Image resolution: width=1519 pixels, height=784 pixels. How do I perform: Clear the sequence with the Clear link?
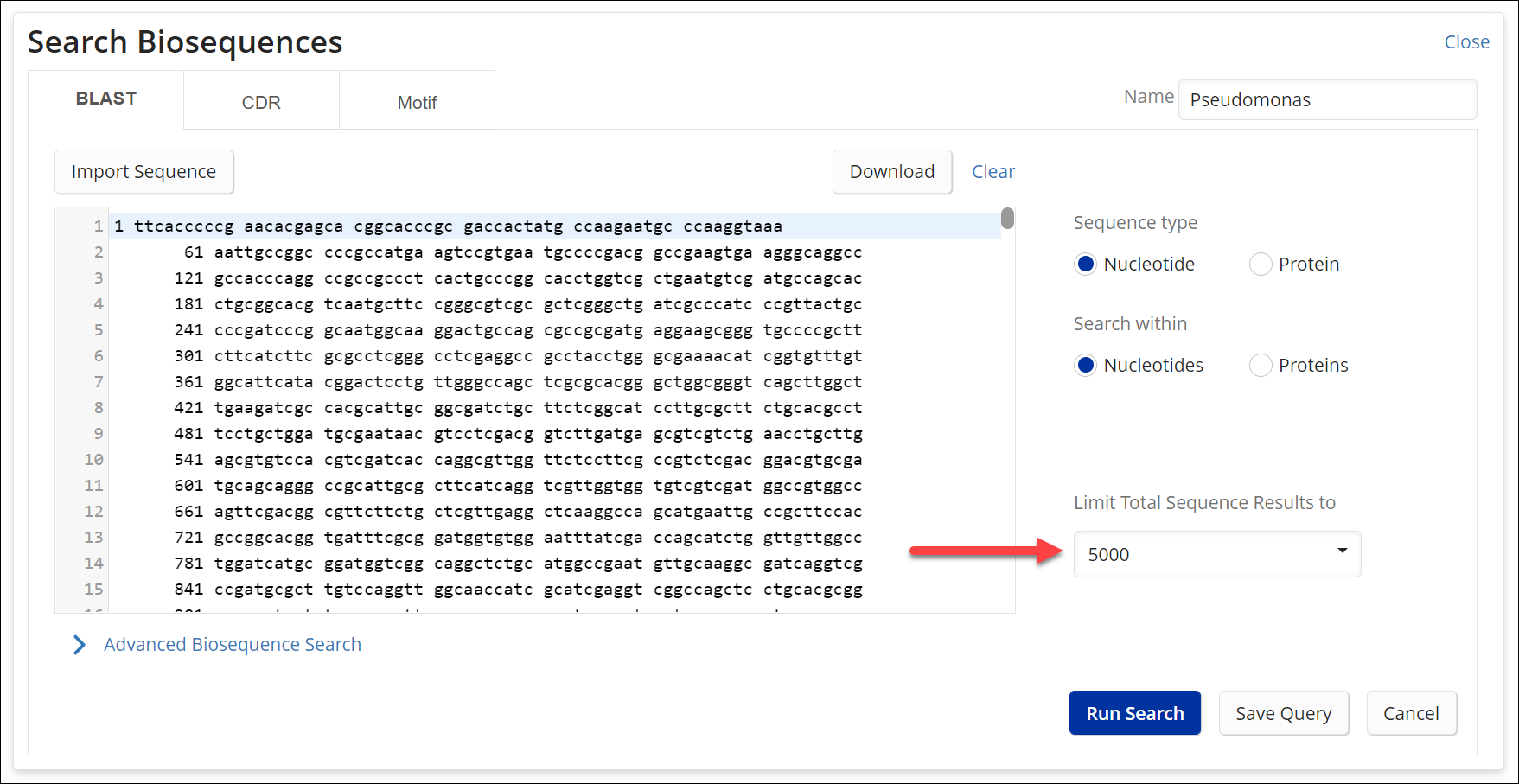[x=993, y=172]
